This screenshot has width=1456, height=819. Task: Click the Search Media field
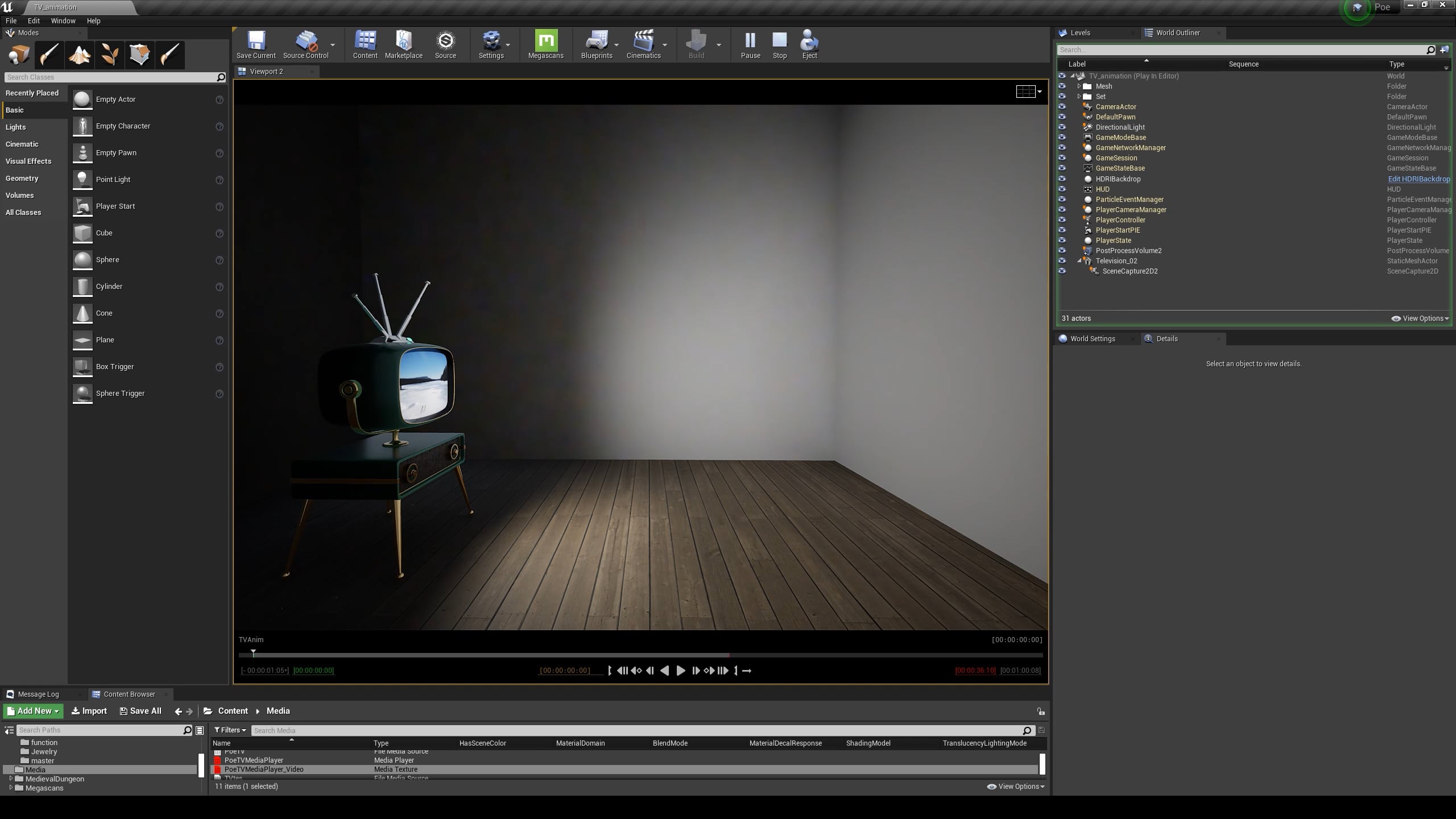click(642, 730)
